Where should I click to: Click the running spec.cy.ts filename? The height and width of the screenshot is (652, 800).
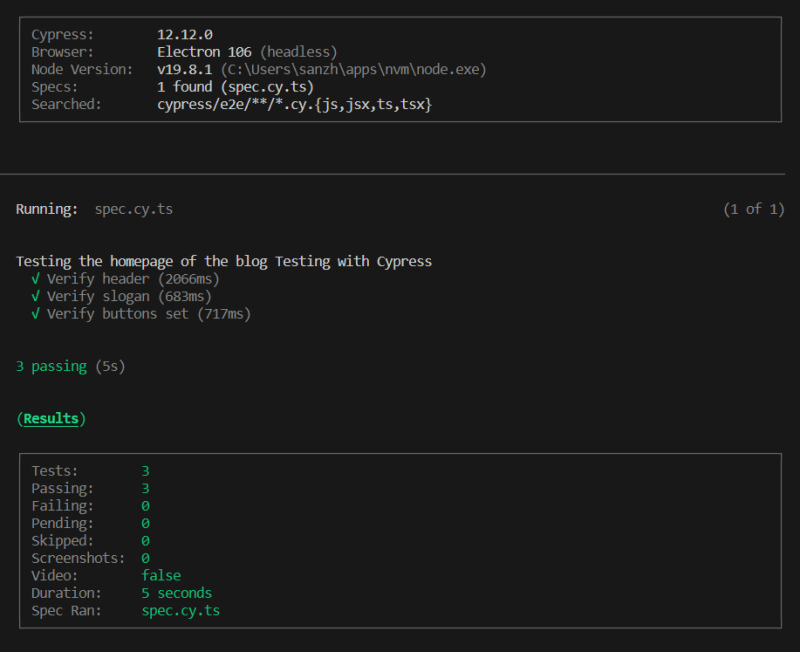coord(134,210)
